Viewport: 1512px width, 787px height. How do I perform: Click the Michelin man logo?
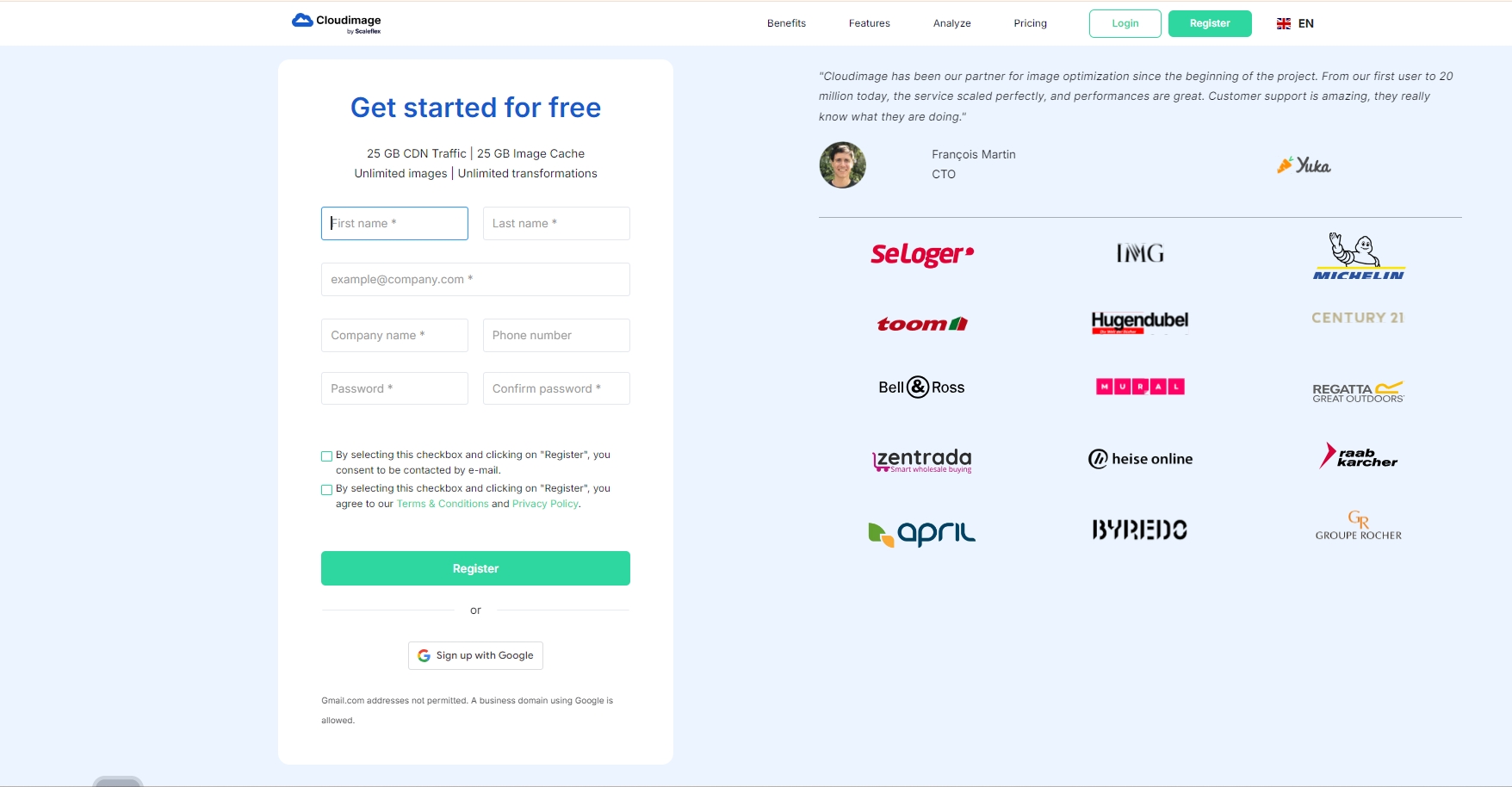click(x=1358, y=256)
